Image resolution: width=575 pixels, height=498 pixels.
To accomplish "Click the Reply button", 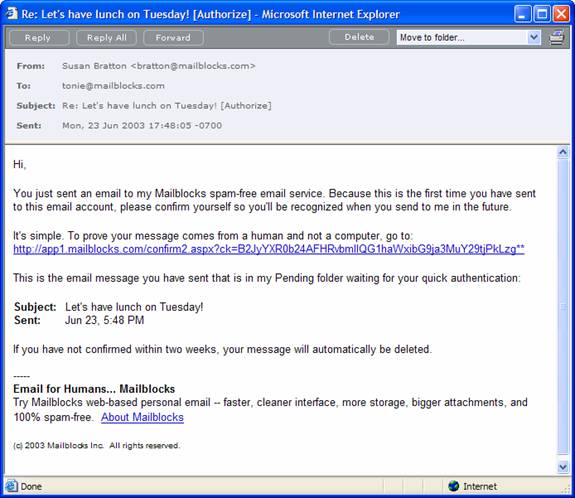I will (x=39, y=37).
